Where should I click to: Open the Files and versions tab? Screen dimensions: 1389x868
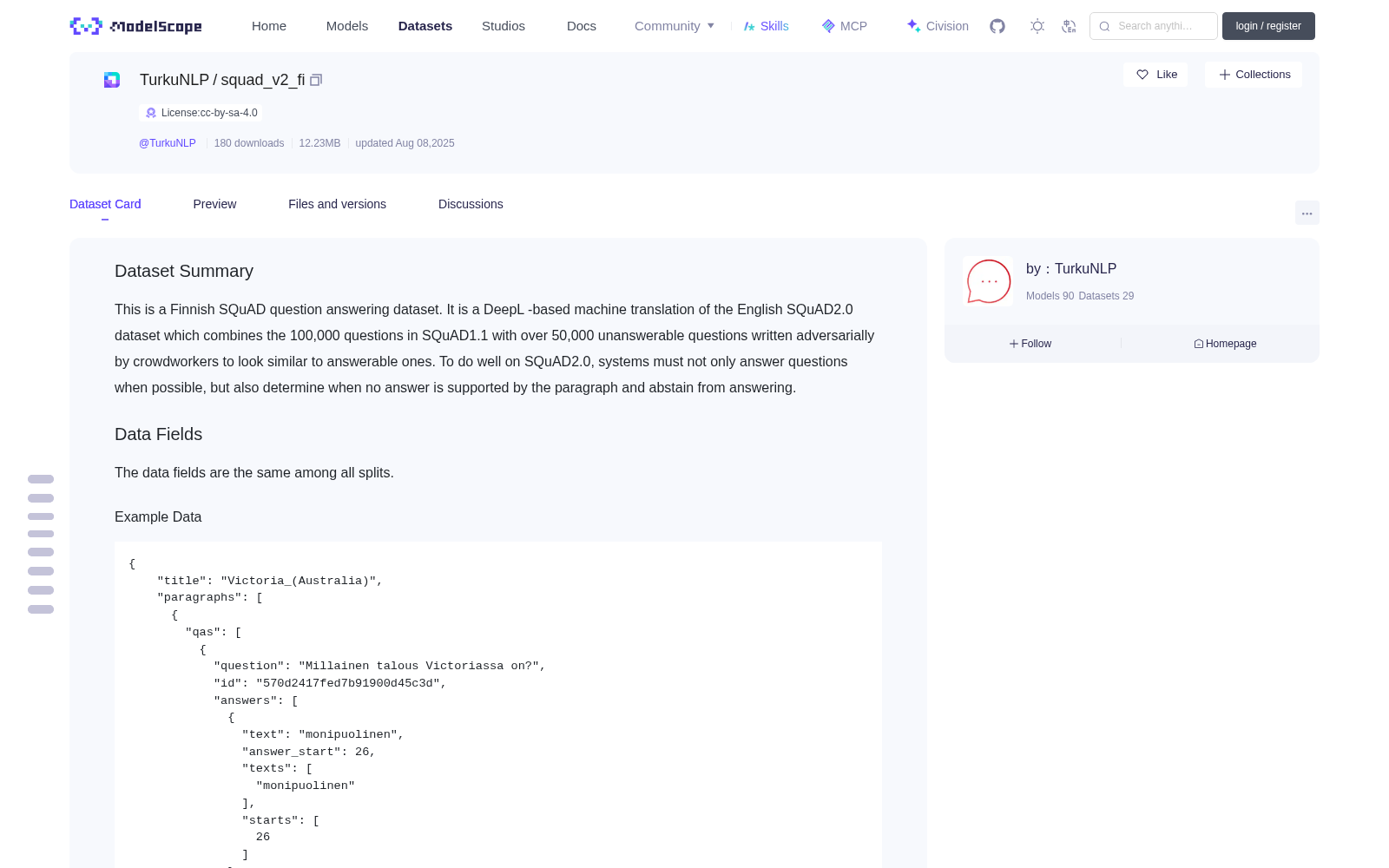(x=337, y=204)
